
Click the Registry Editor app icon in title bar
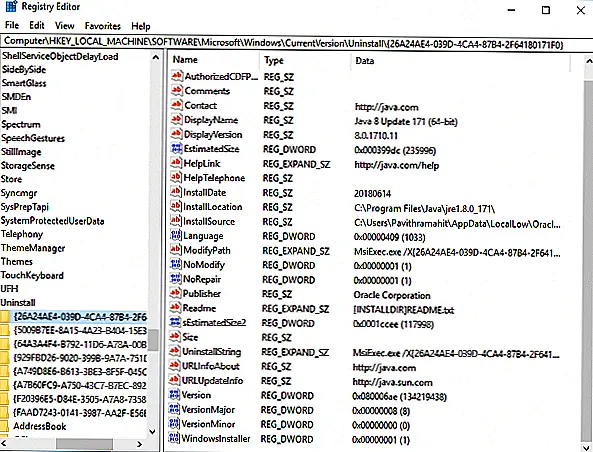(12, 6)
